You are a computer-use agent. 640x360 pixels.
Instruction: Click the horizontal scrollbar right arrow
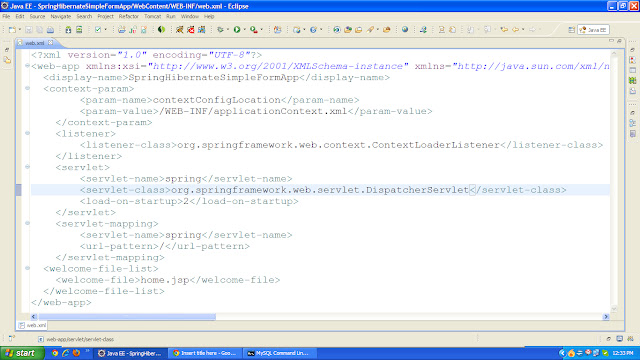click(x=606, y=317)
